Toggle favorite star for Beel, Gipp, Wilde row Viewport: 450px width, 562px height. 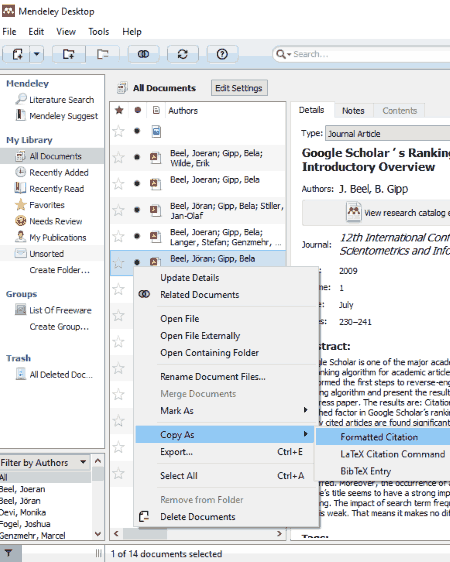[x=119, y=157]
